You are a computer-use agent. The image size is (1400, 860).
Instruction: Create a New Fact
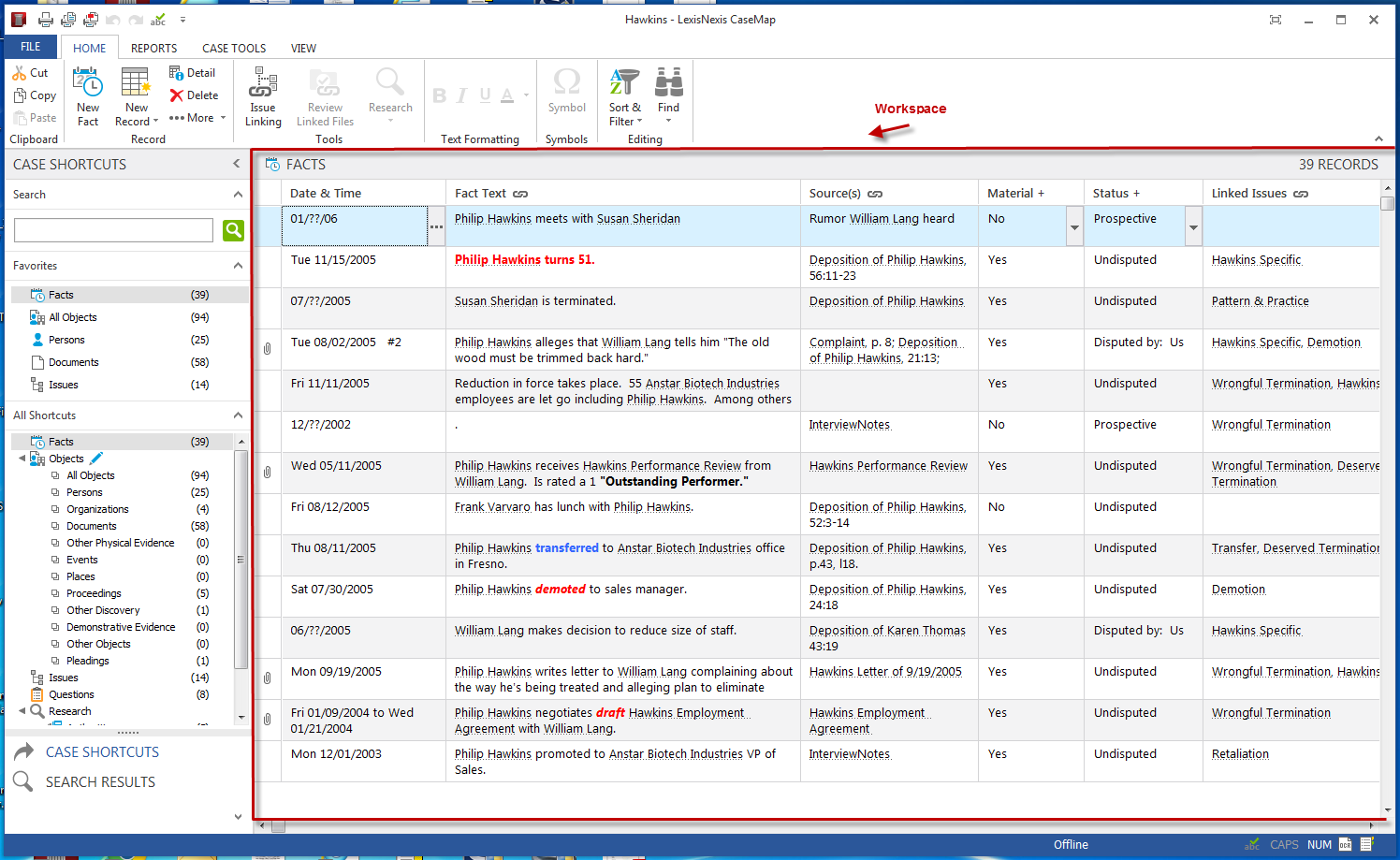tap(88, 96)
